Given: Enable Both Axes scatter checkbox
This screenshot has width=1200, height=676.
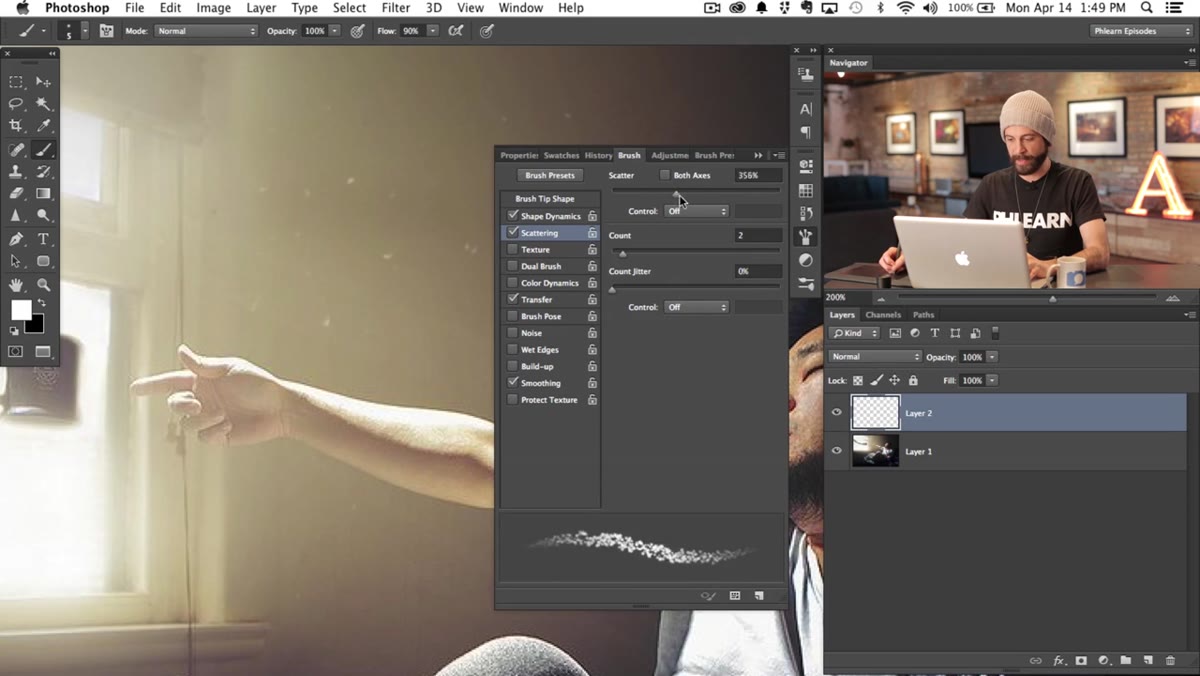Looking at the screenshot, I should tap(665, 175).
